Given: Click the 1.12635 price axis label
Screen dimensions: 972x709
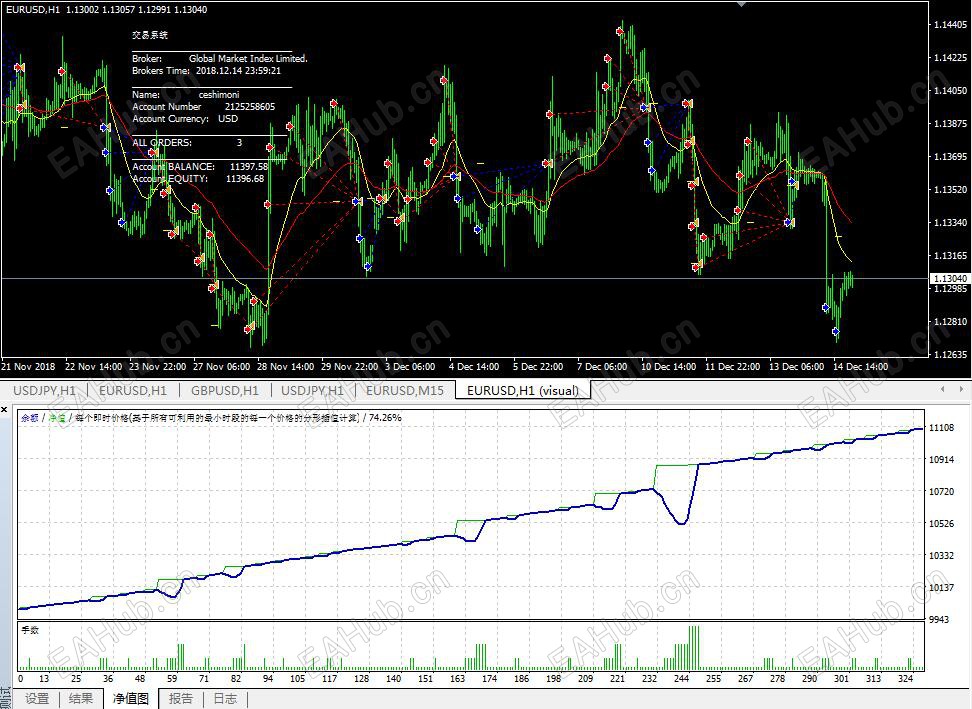Looking at the screenshot, I should (950, 354).
